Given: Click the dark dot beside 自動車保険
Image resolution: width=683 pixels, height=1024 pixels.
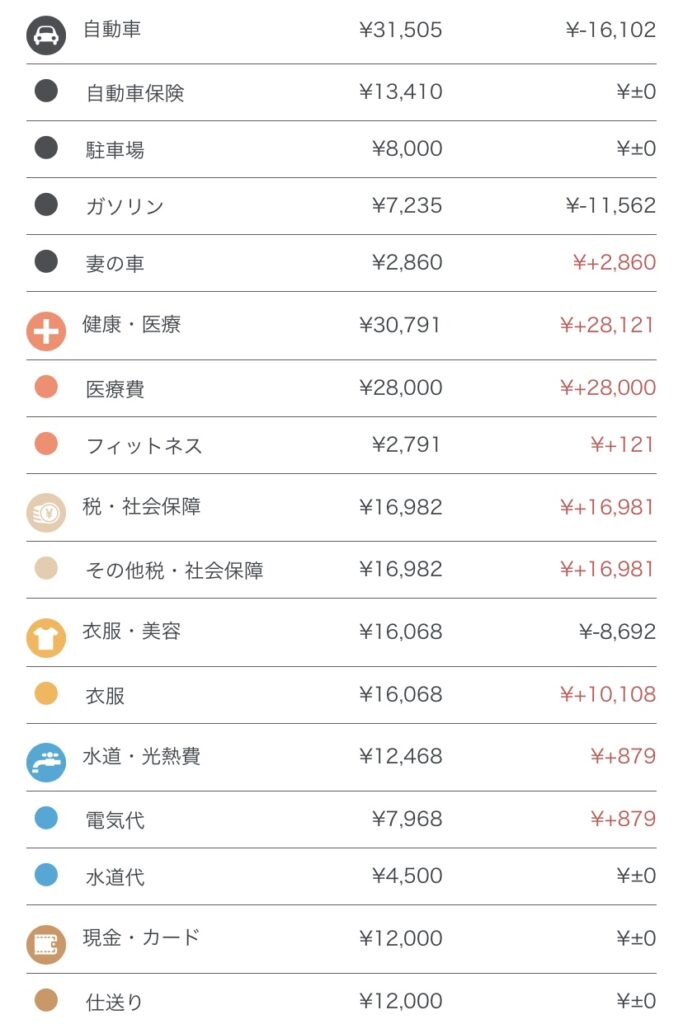Looking at the screenshot, I should coord(46,91).
